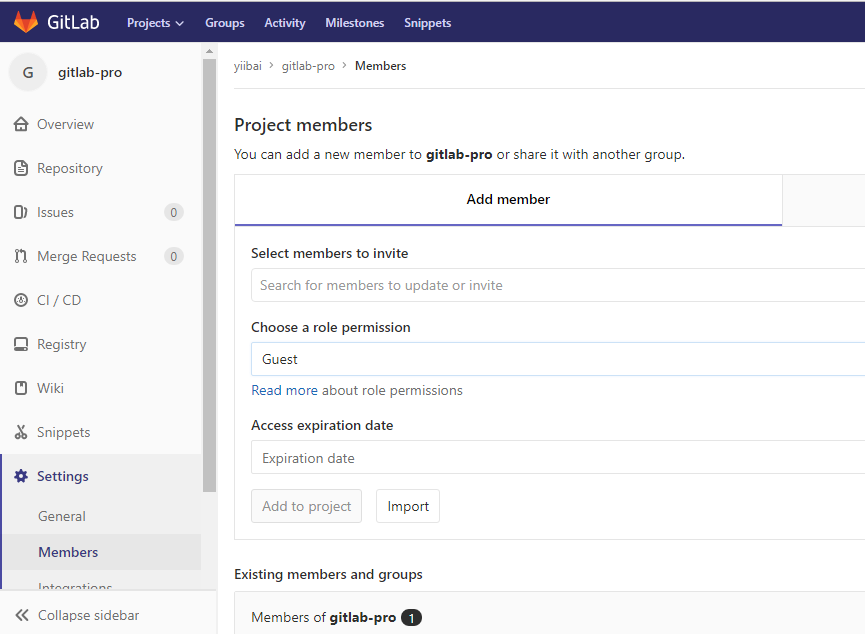Open Registry in the sidebar
This screenshot has width=865, height=634.
[x=62, y=344]
